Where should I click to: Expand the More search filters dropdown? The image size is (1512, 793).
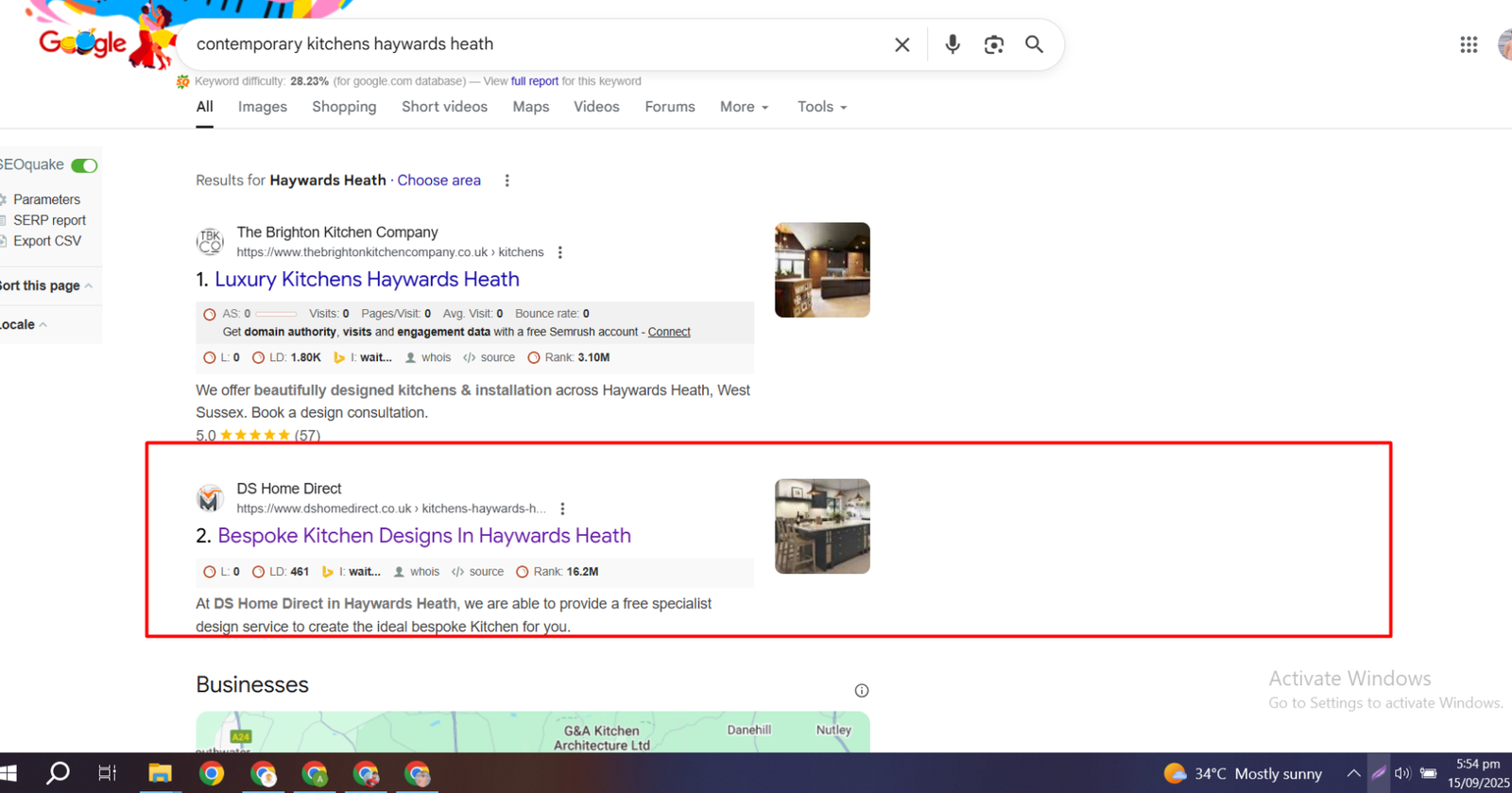[x=744, y=107]
